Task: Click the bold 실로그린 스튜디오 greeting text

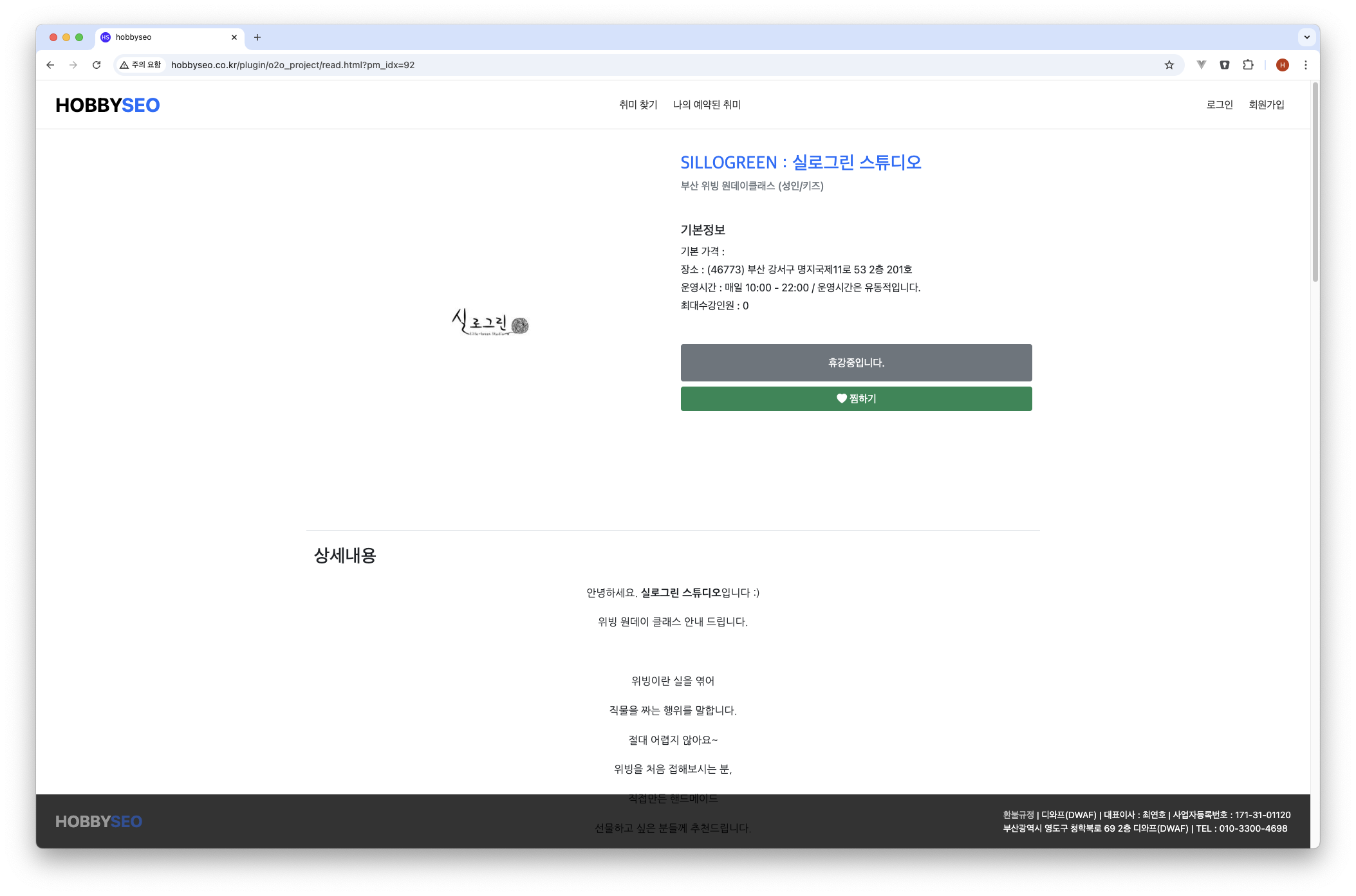Action: click(x=680, y=592)
